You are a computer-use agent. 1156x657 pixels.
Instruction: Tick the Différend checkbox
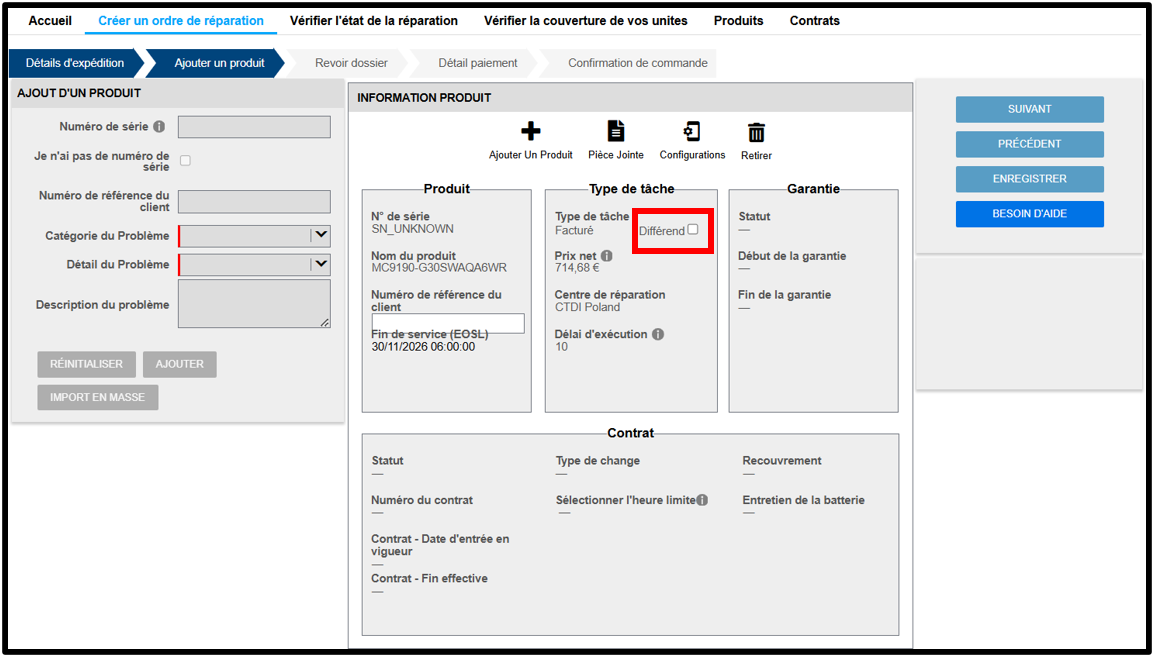693,229
